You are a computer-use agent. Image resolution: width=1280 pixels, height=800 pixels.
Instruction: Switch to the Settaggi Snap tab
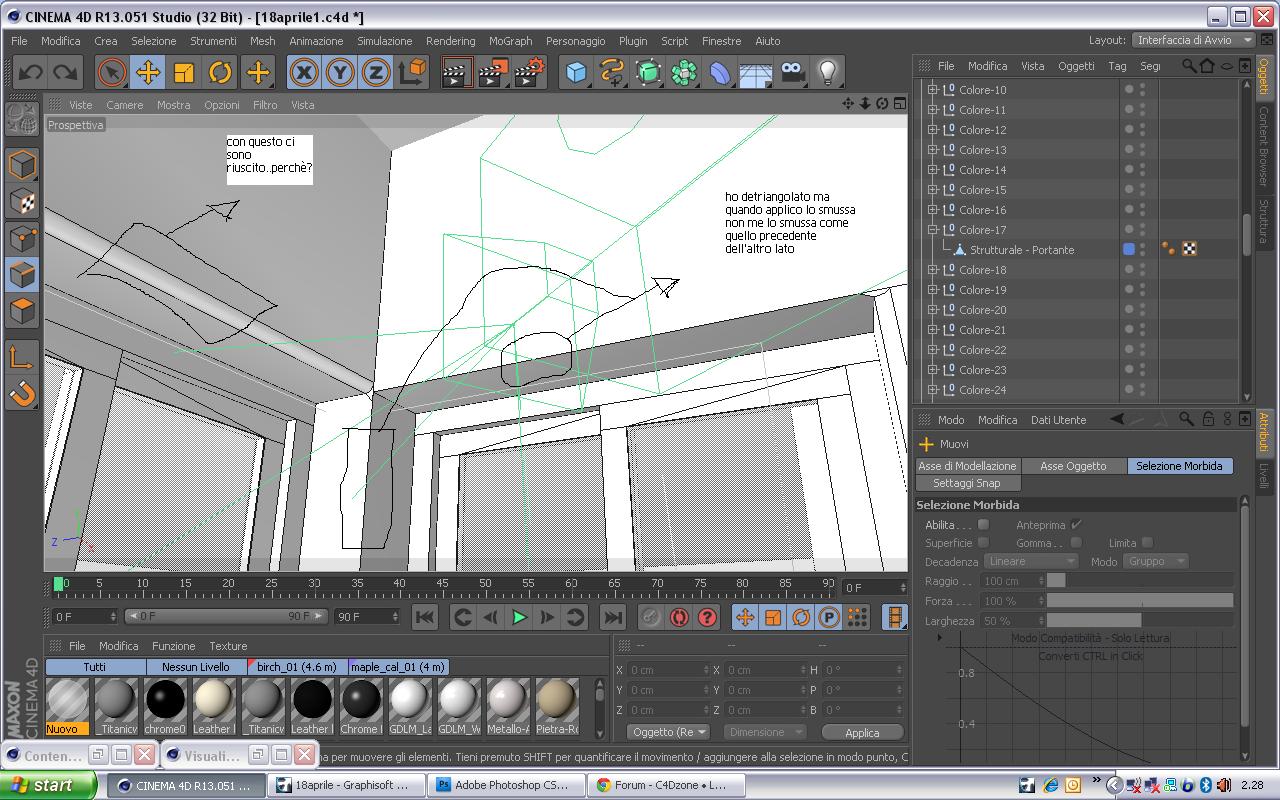tap(966, 483)
